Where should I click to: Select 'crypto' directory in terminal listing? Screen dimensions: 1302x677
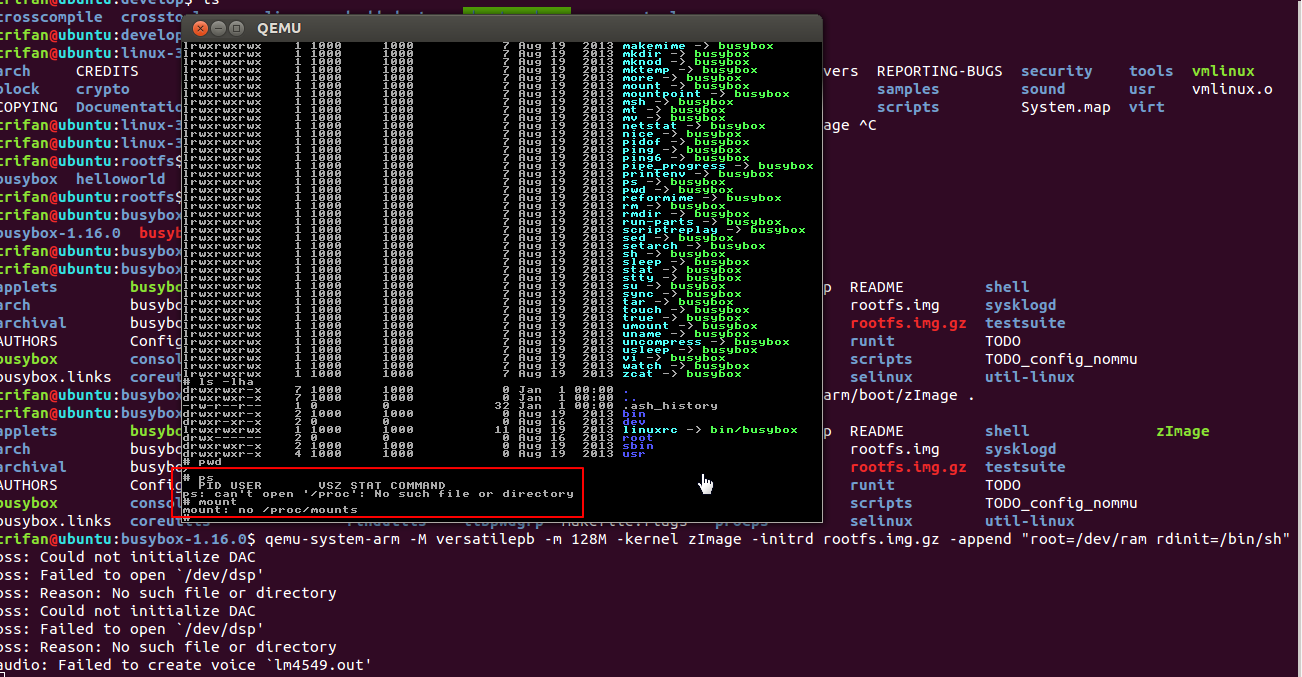pos(103,89)
